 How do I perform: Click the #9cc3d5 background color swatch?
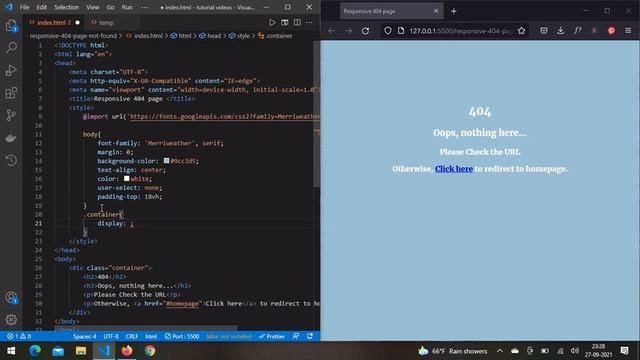coord(167,161)
